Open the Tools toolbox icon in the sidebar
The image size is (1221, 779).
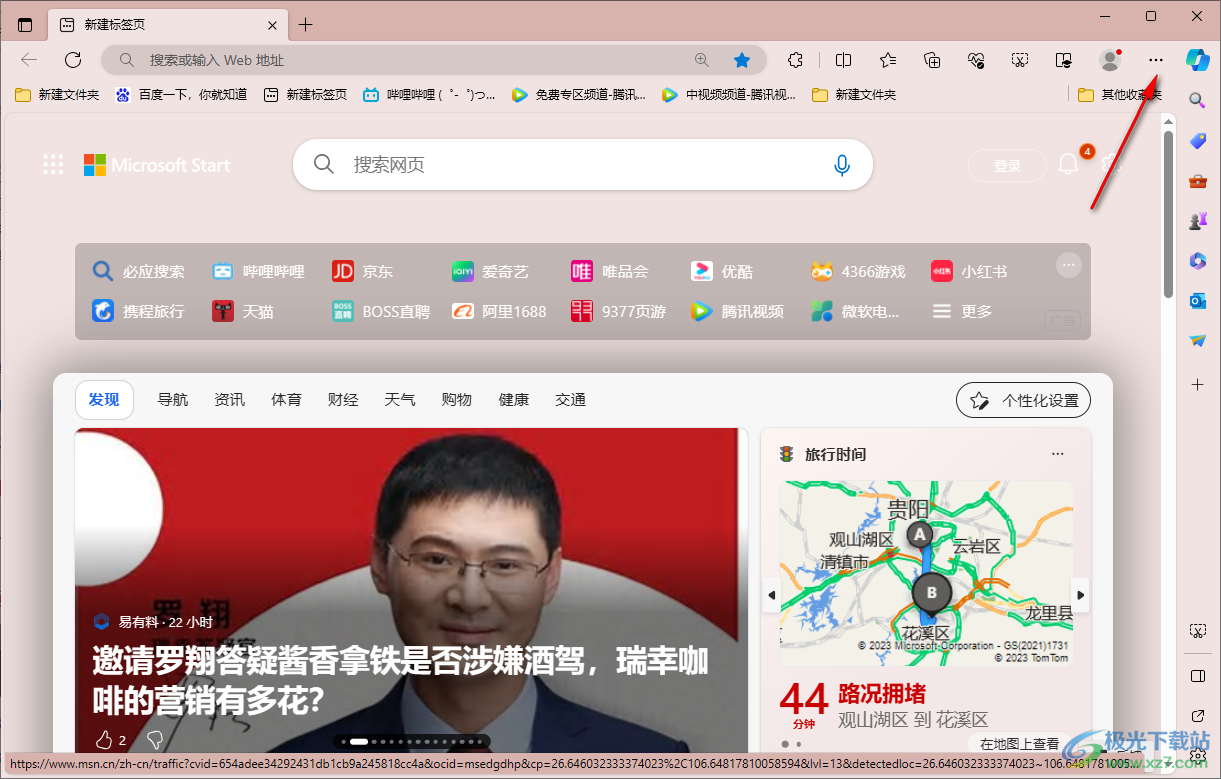point(1197,181)
